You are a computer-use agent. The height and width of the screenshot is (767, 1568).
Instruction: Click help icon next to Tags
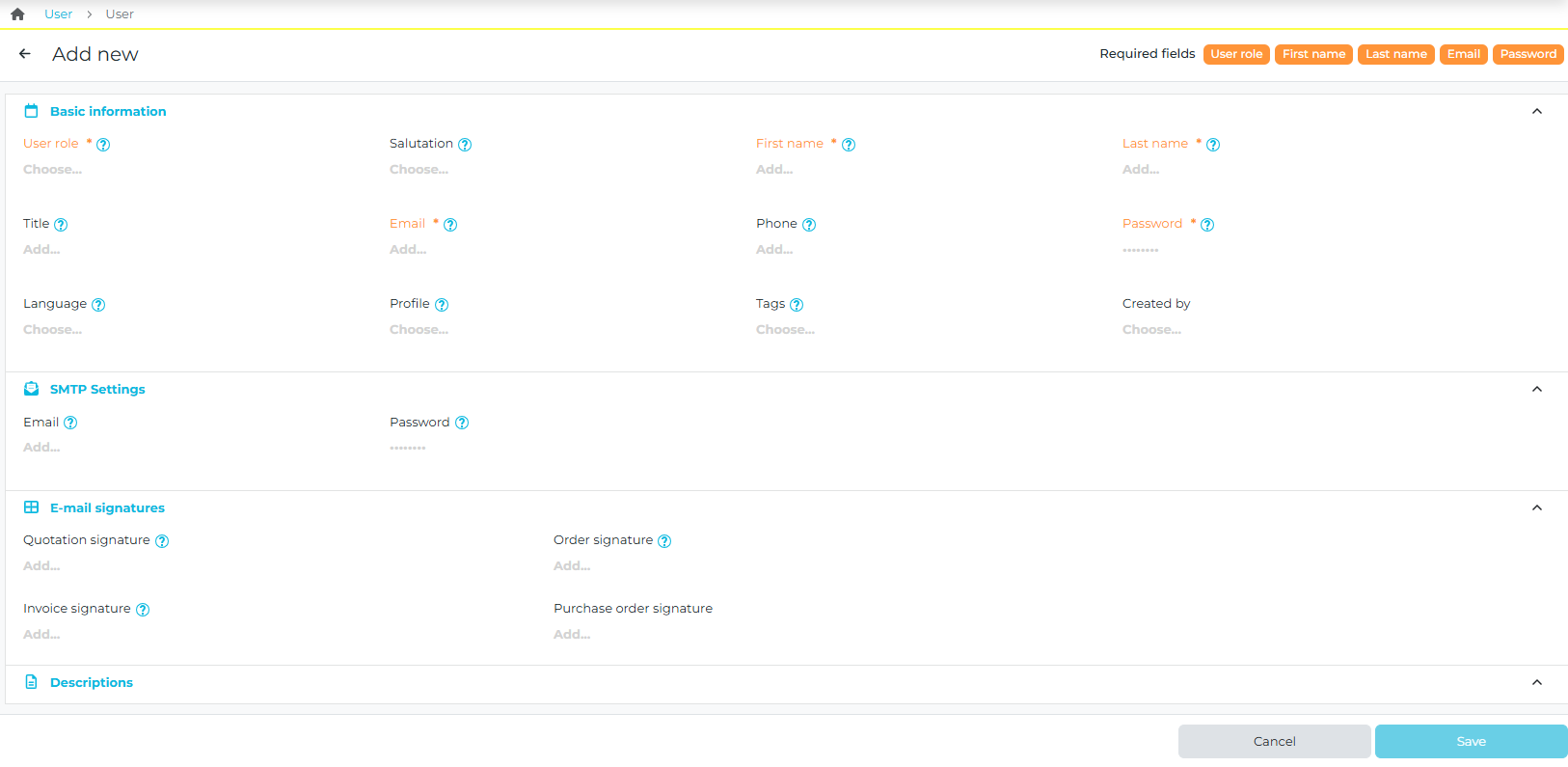[x=797, y=305]
